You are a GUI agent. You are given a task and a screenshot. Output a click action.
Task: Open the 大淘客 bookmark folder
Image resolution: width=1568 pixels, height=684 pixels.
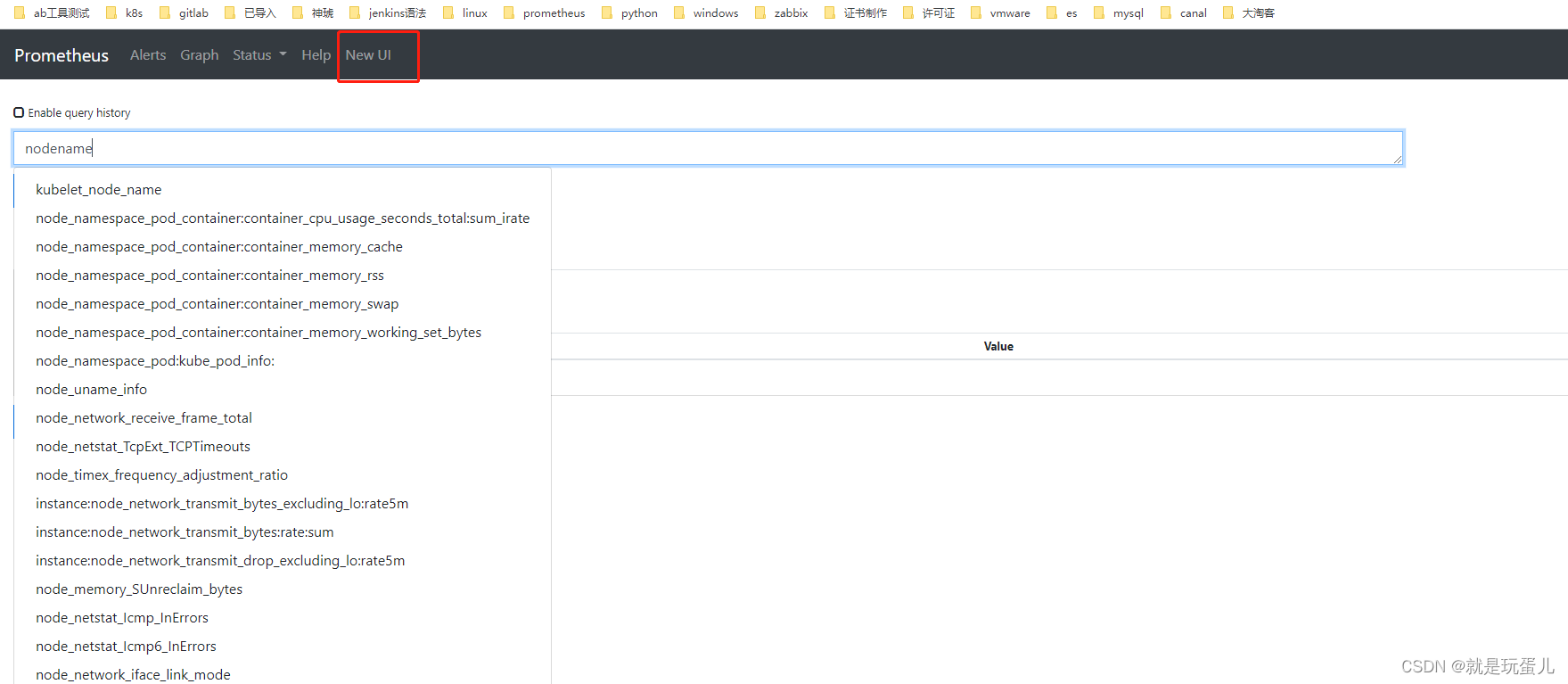(1249, 12)
